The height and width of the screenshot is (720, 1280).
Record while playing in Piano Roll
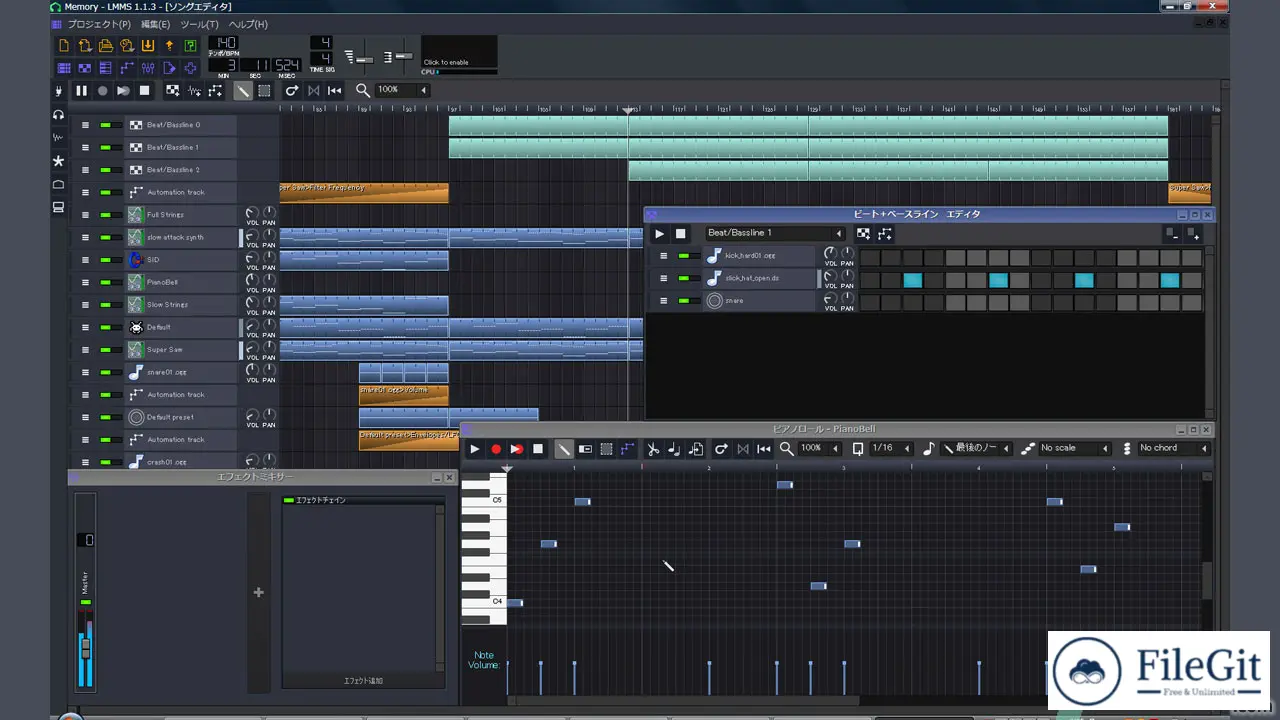pos(517,449)
